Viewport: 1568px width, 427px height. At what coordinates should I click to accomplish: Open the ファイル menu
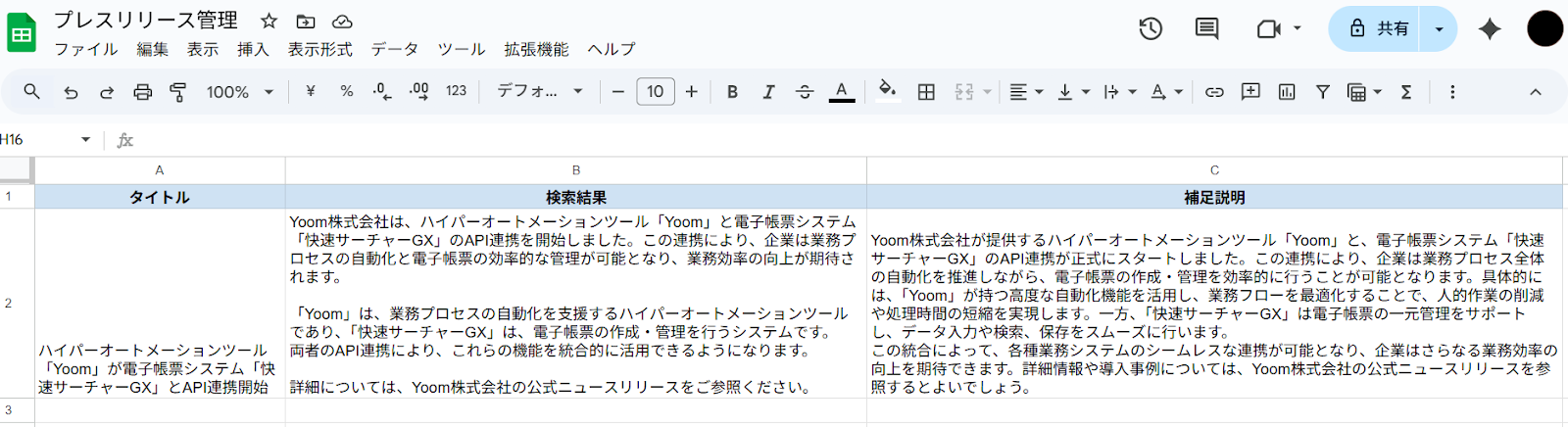point(85,49)
